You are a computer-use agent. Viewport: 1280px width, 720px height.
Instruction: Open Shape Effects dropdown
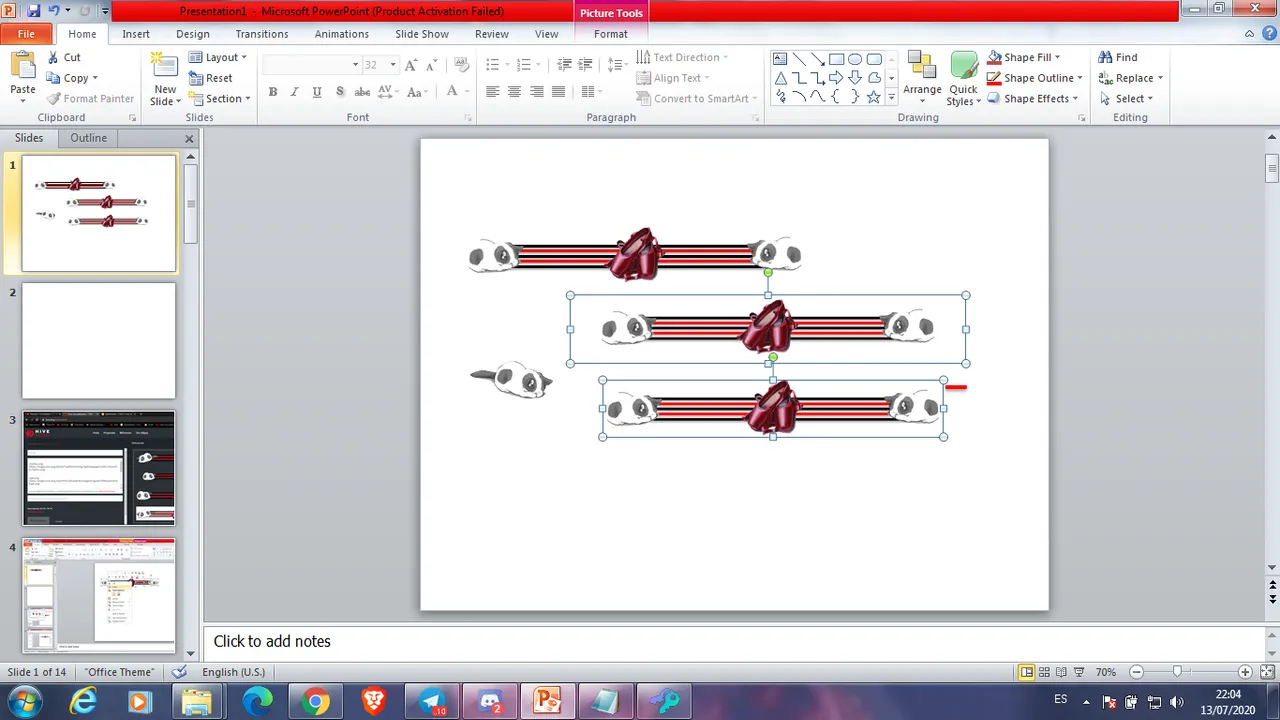(1032, 99)
